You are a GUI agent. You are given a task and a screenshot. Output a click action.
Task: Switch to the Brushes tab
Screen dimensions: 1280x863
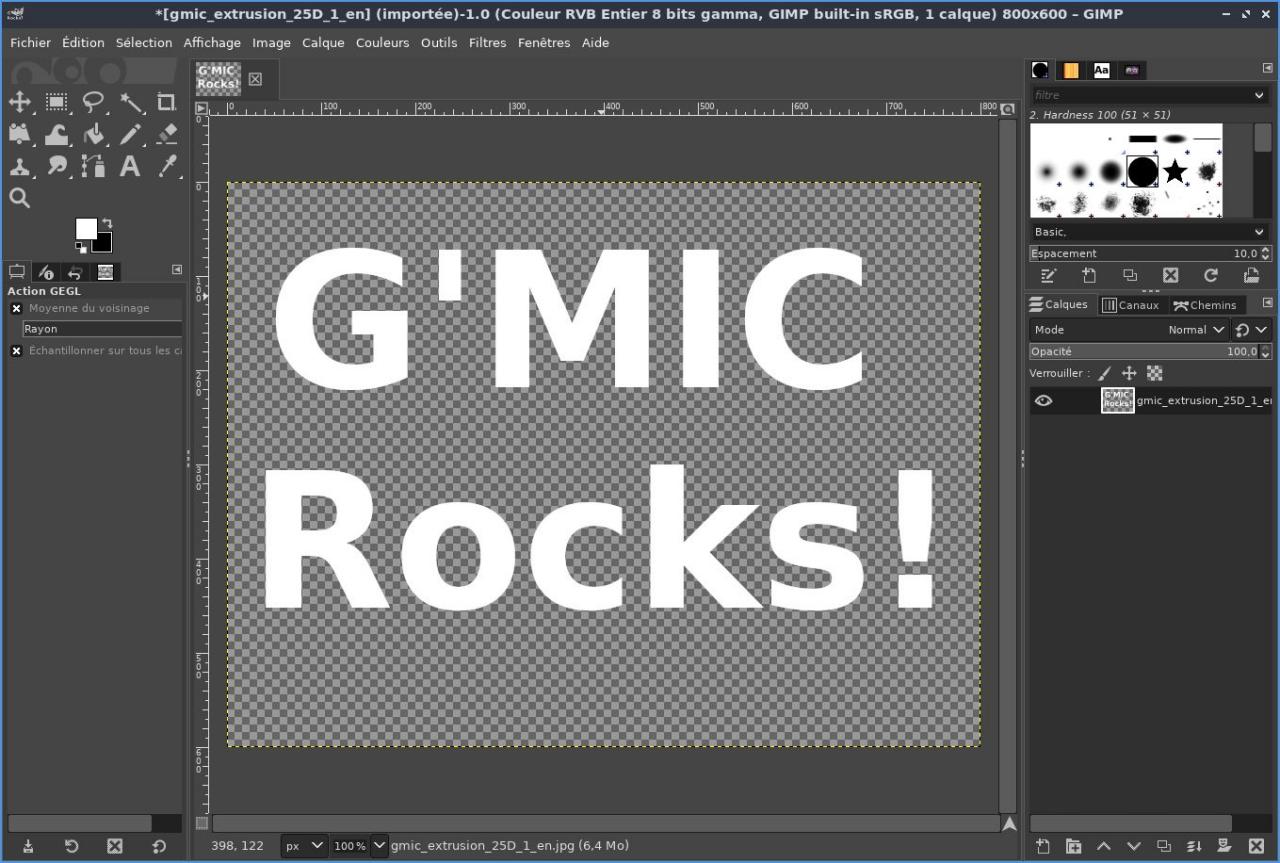pos(1041,70)
